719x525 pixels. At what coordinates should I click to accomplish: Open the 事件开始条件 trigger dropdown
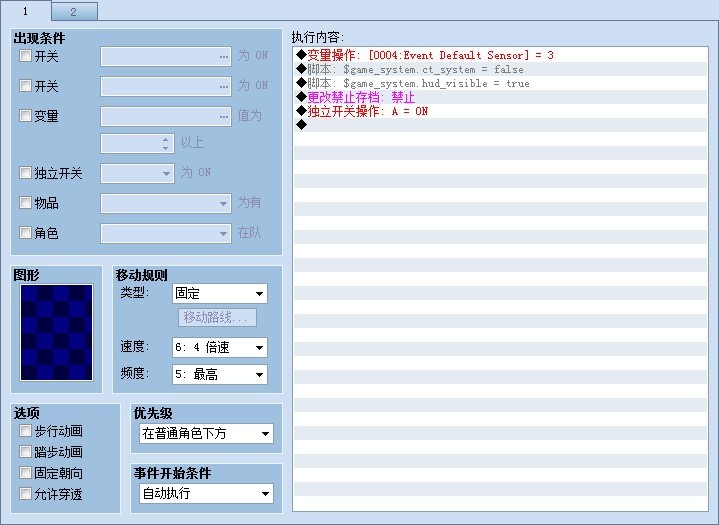tap(206, 493)
